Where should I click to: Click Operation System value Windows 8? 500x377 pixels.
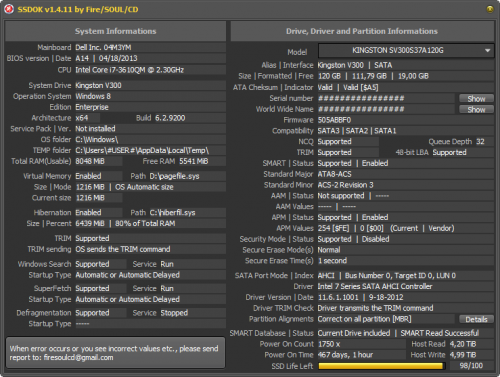pyautogui.click(x=93, y=96)
